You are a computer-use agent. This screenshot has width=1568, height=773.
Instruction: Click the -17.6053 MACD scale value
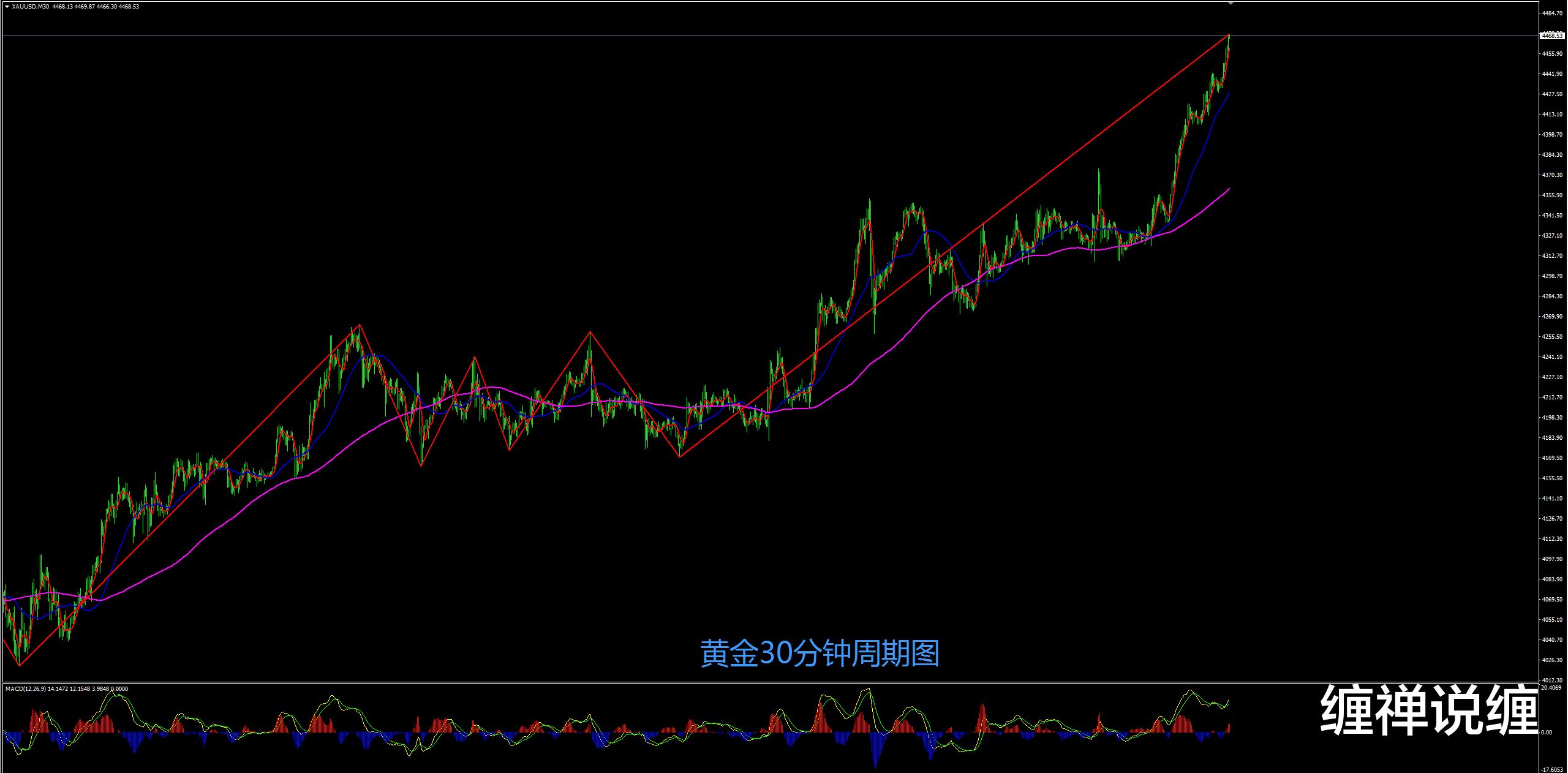(1552, 769)
